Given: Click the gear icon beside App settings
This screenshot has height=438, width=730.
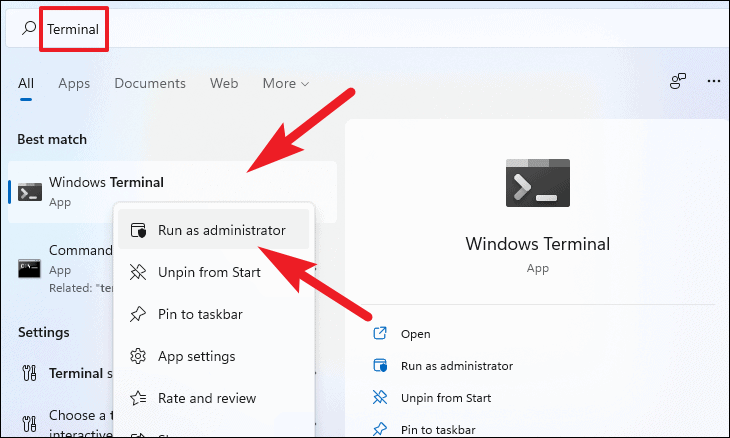Looking at the screenshot, I should [x=138, y=356].
